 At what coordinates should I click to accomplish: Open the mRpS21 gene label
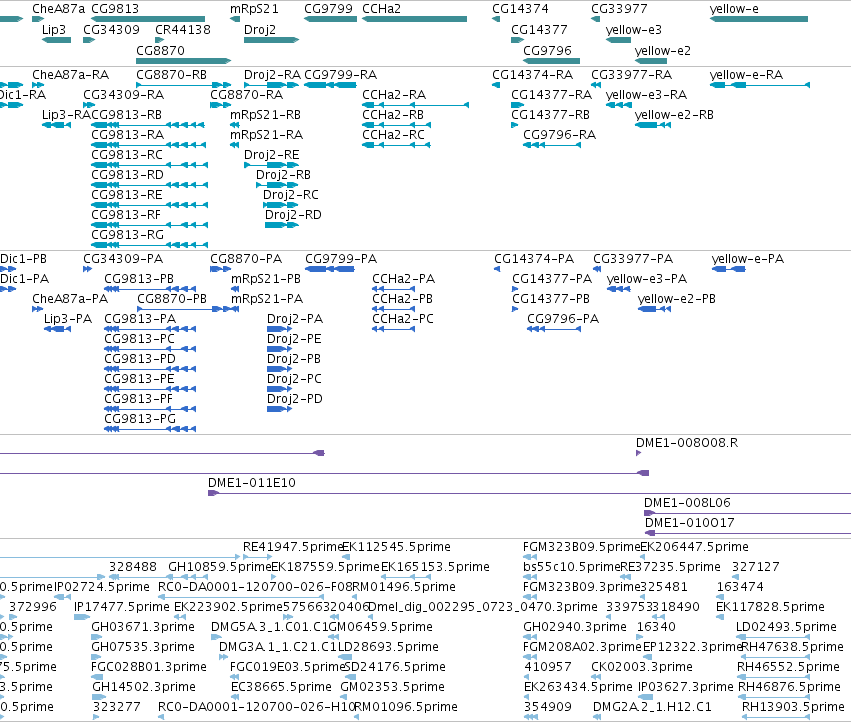[x=254, y=9]
